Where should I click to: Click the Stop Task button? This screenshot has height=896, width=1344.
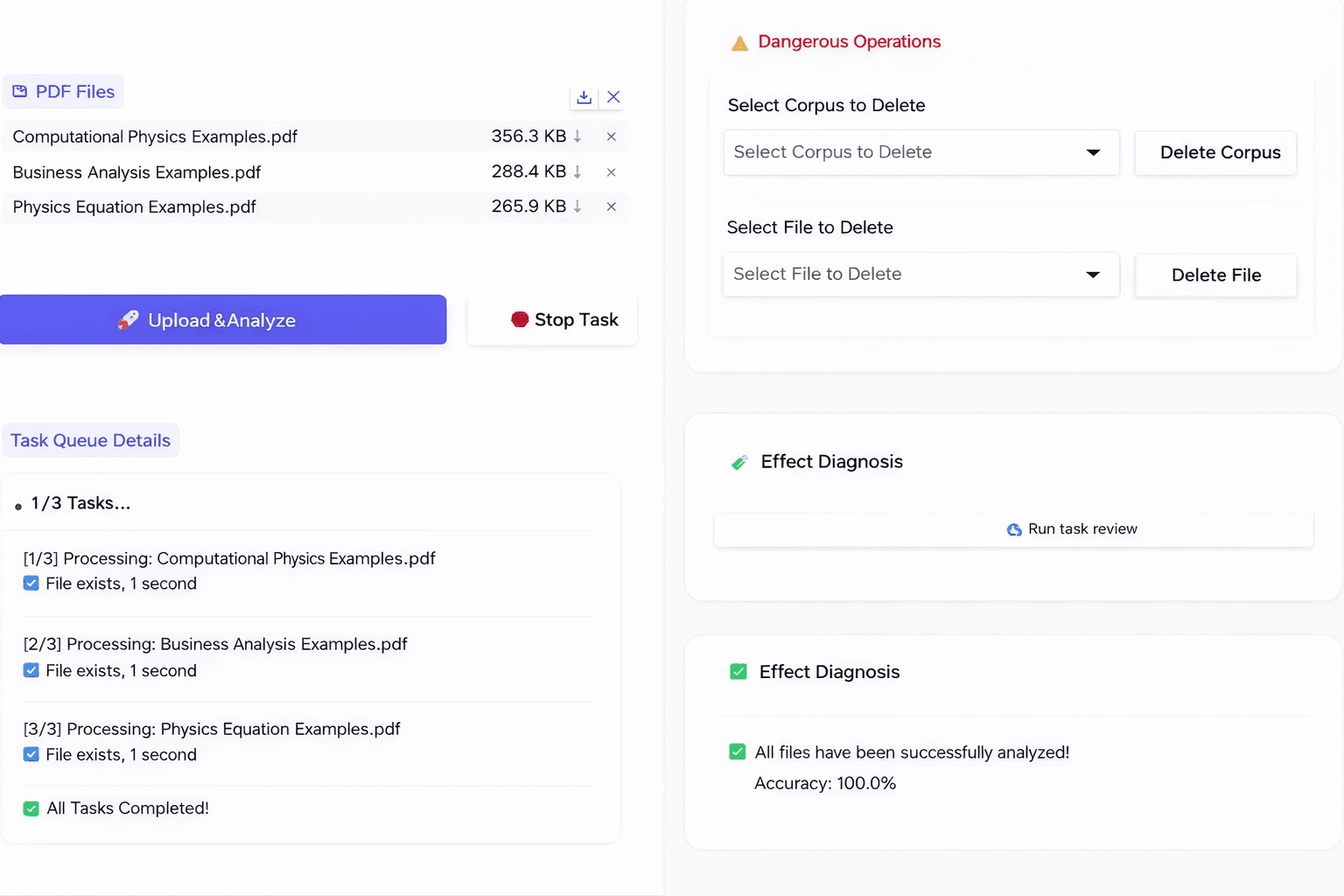552,320
